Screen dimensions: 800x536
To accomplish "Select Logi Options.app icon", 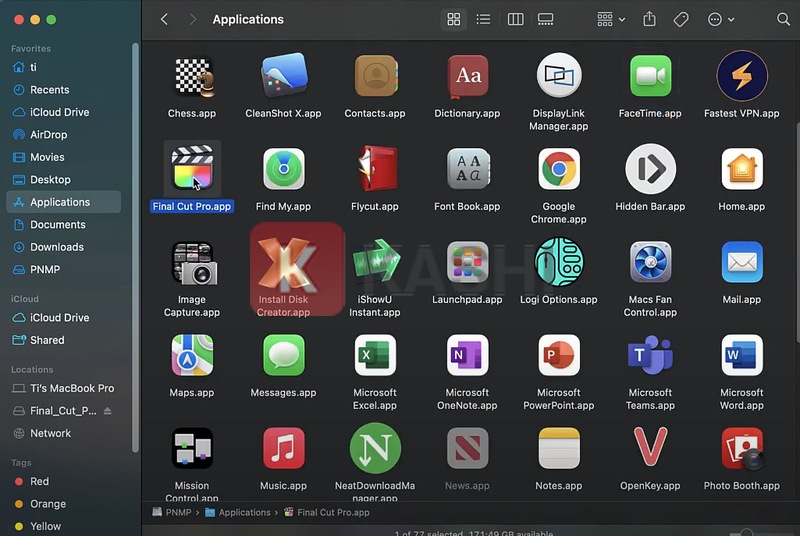I will click(x=559, y=262).
